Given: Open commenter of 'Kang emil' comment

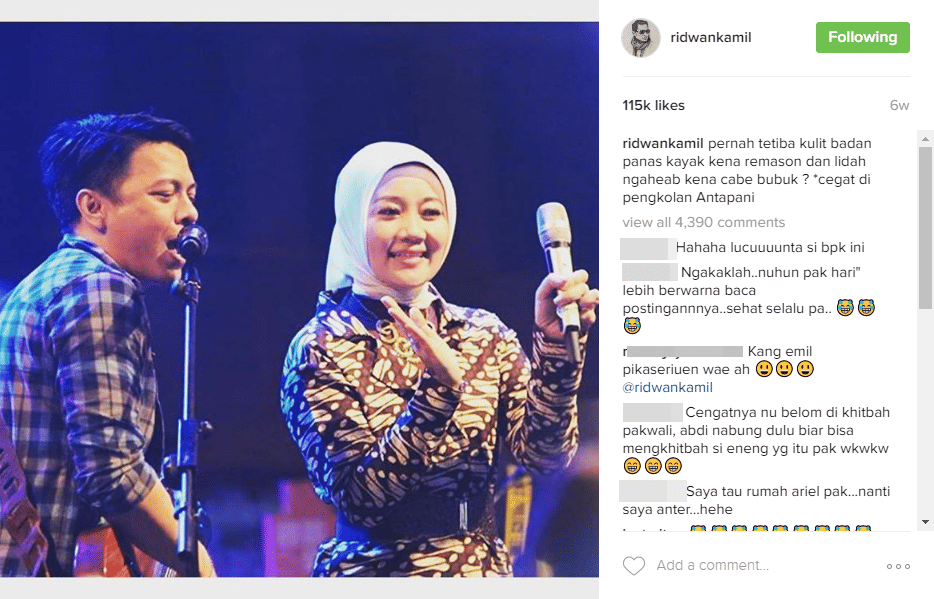Looking at the screenshot, I should pos(683,351).
